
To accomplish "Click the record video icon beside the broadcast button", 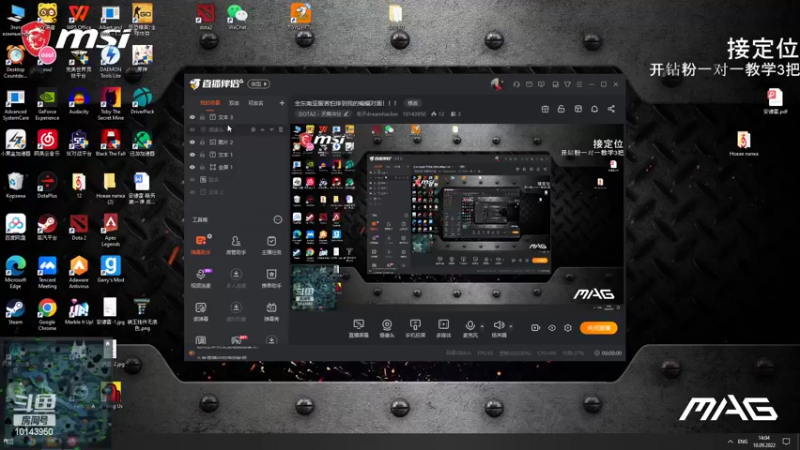I will pos(535,328).
